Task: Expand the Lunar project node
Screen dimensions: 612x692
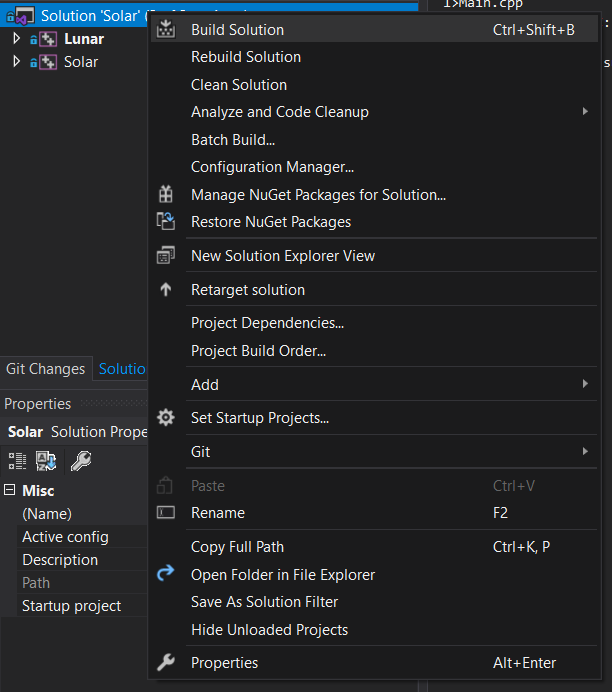Action: (x=16, y=39)
